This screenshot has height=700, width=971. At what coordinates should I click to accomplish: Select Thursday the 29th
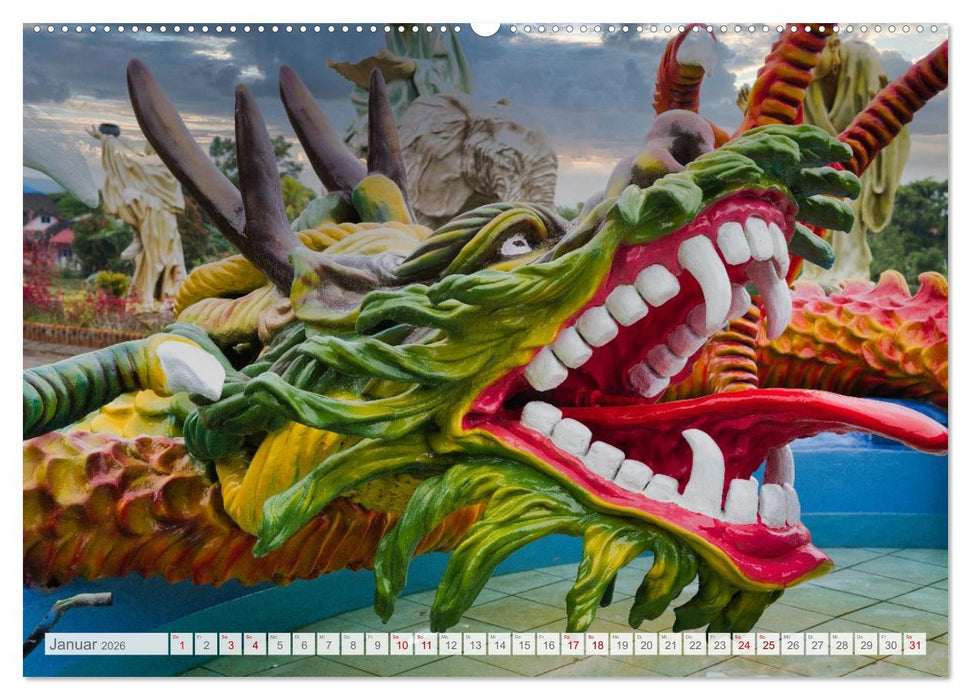867,645
